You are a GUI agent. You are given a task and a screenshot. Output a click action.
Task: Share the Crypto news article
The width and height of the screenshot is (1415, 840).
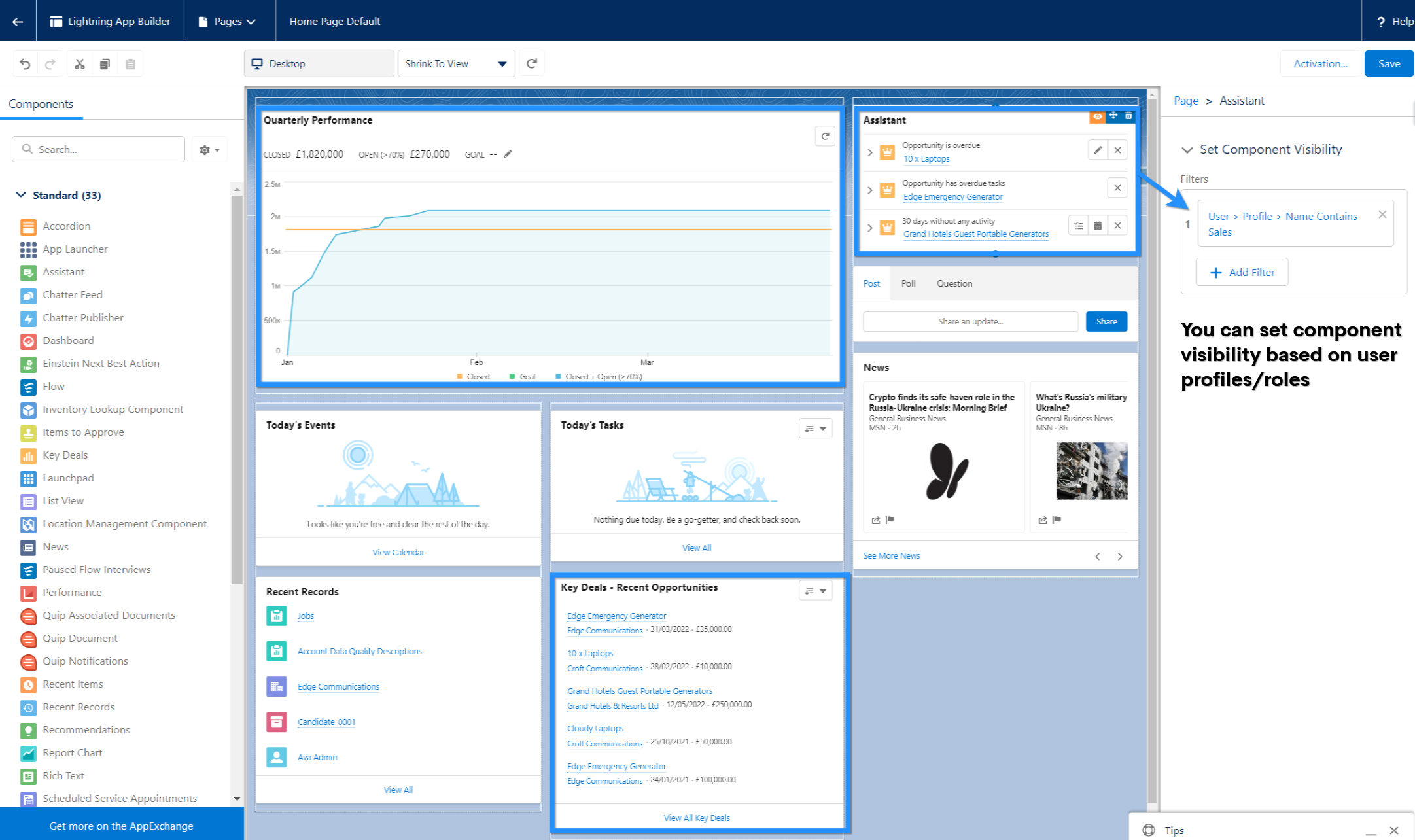point(876,520)
